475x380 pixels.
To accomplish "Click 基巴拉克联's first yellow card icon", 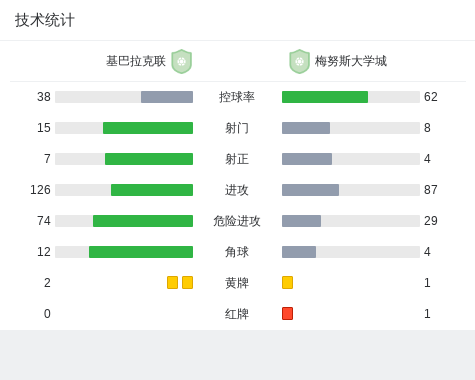I will [x=172, y=282].
